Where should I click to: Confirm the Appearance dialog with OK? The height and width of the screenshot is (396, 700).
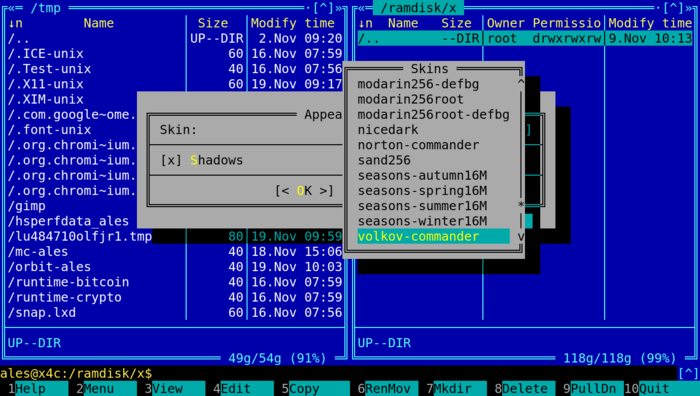point(304,191)
